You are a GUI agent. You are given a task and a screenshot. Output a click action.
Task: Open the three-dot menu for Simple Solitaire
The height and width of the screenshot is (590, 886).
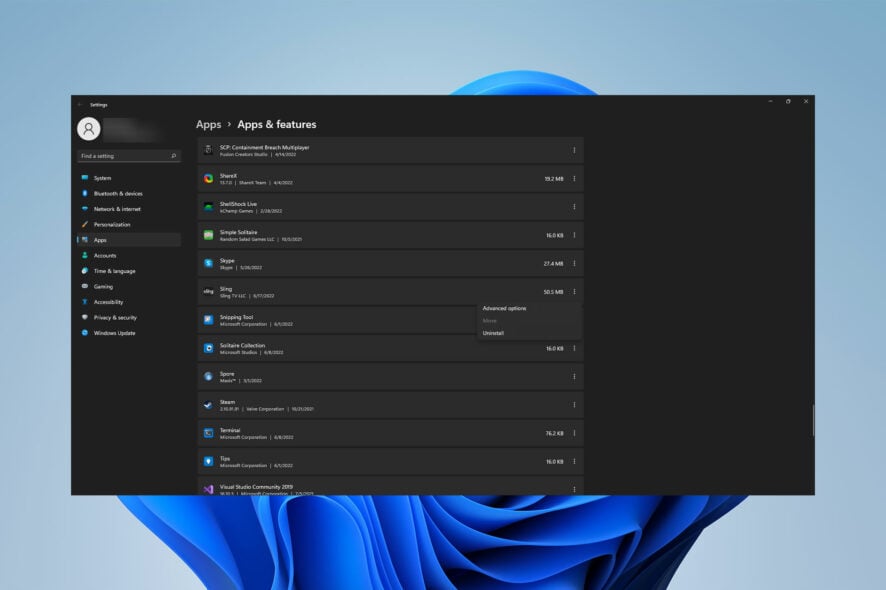click(574, 235)
